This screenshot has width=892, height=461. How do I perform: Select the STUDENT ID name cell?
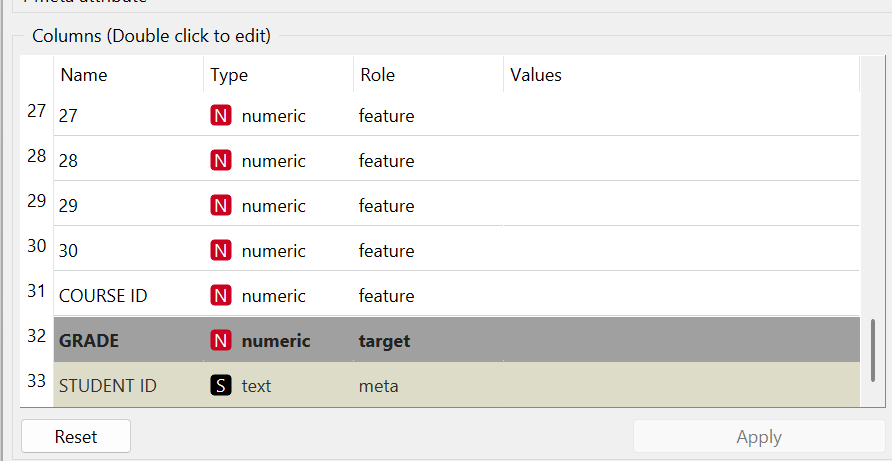[x=129, y=385]
